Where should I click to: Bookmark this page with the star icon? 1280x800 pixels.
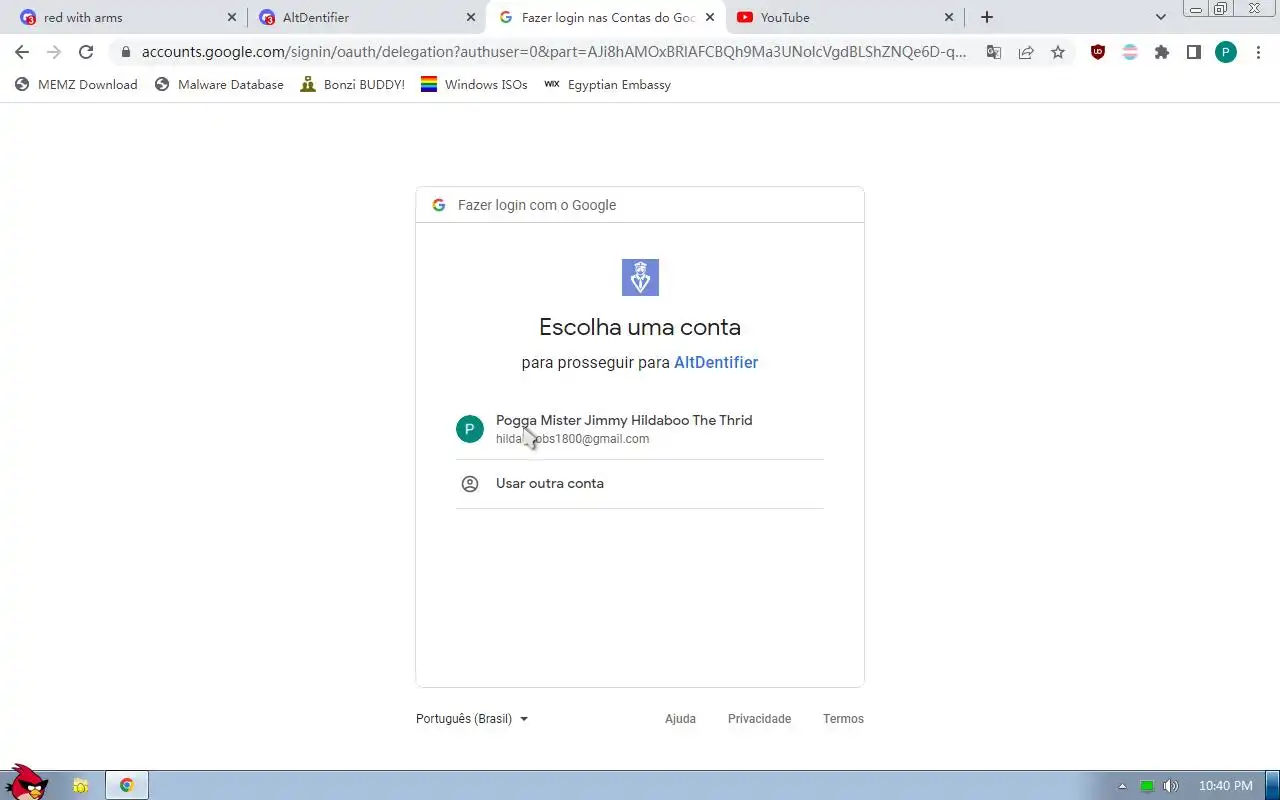pos(1058,52)
